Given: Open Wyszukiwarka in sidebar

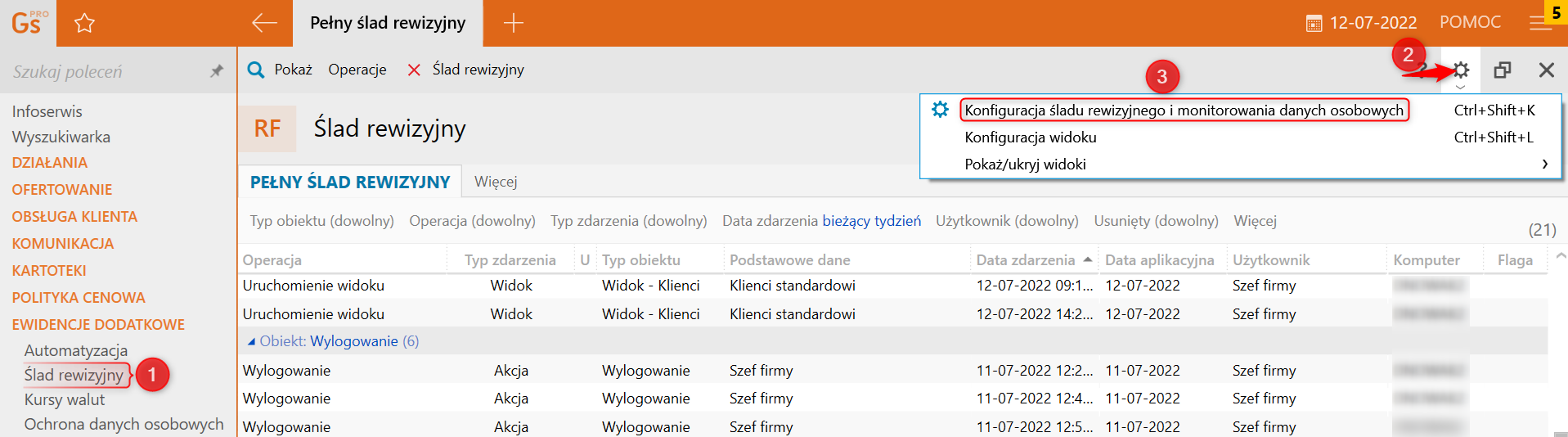Looking at the screenshot, I should coord(61,137).
